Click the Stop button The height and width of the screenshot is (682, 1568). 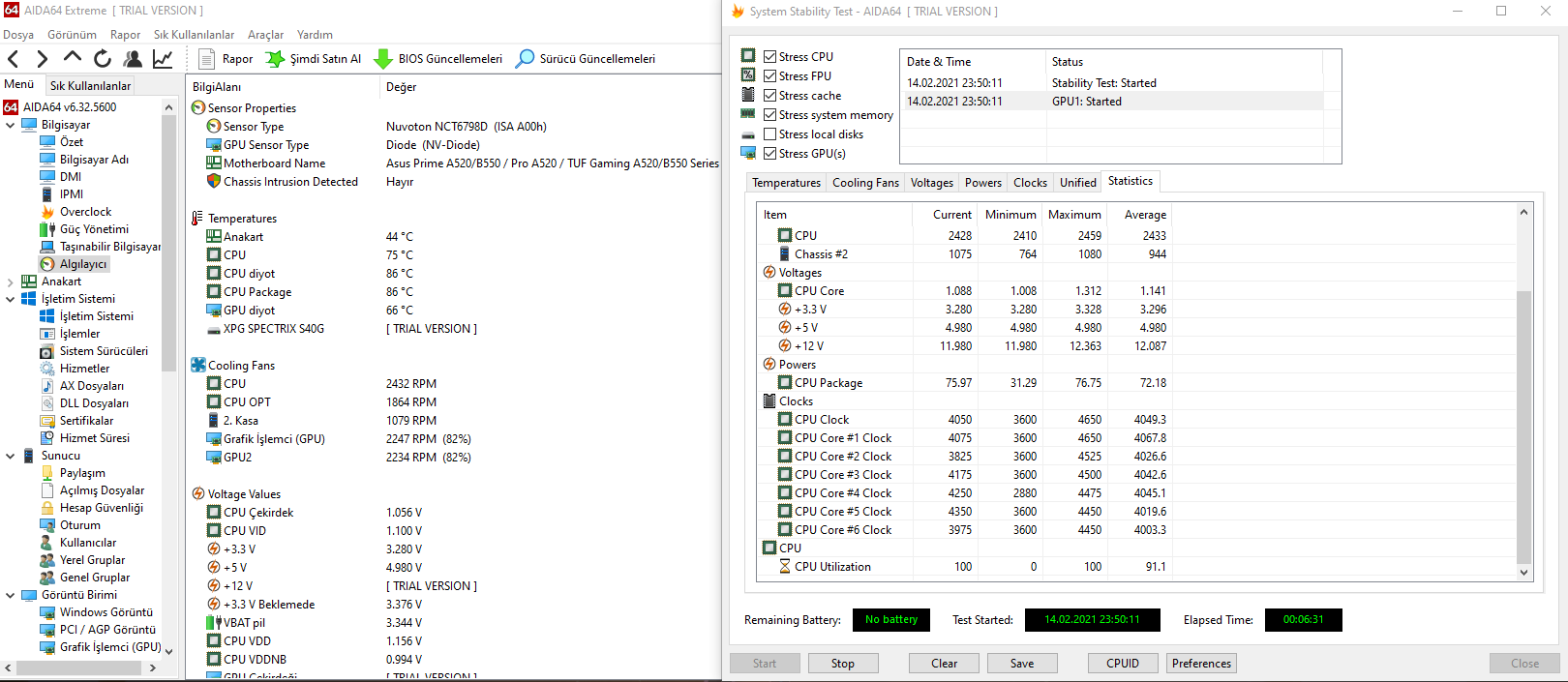pos(843,663)
